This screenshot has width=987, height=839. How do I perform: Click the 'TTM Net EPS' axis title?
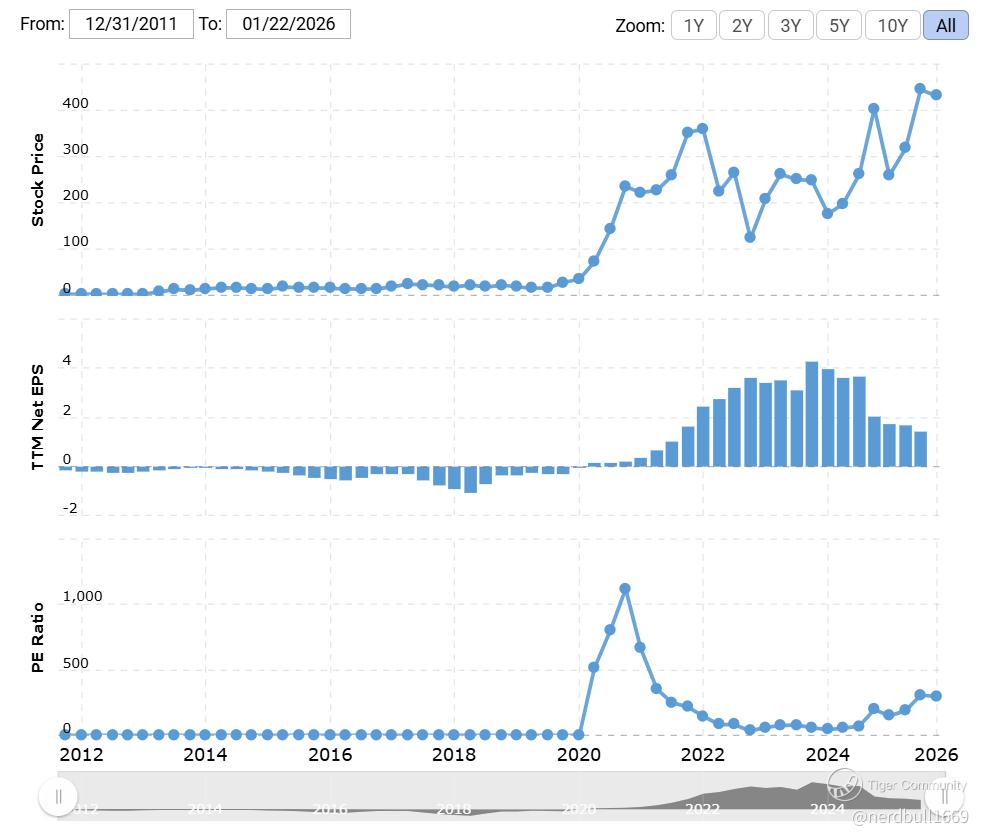tap(38, 417)
